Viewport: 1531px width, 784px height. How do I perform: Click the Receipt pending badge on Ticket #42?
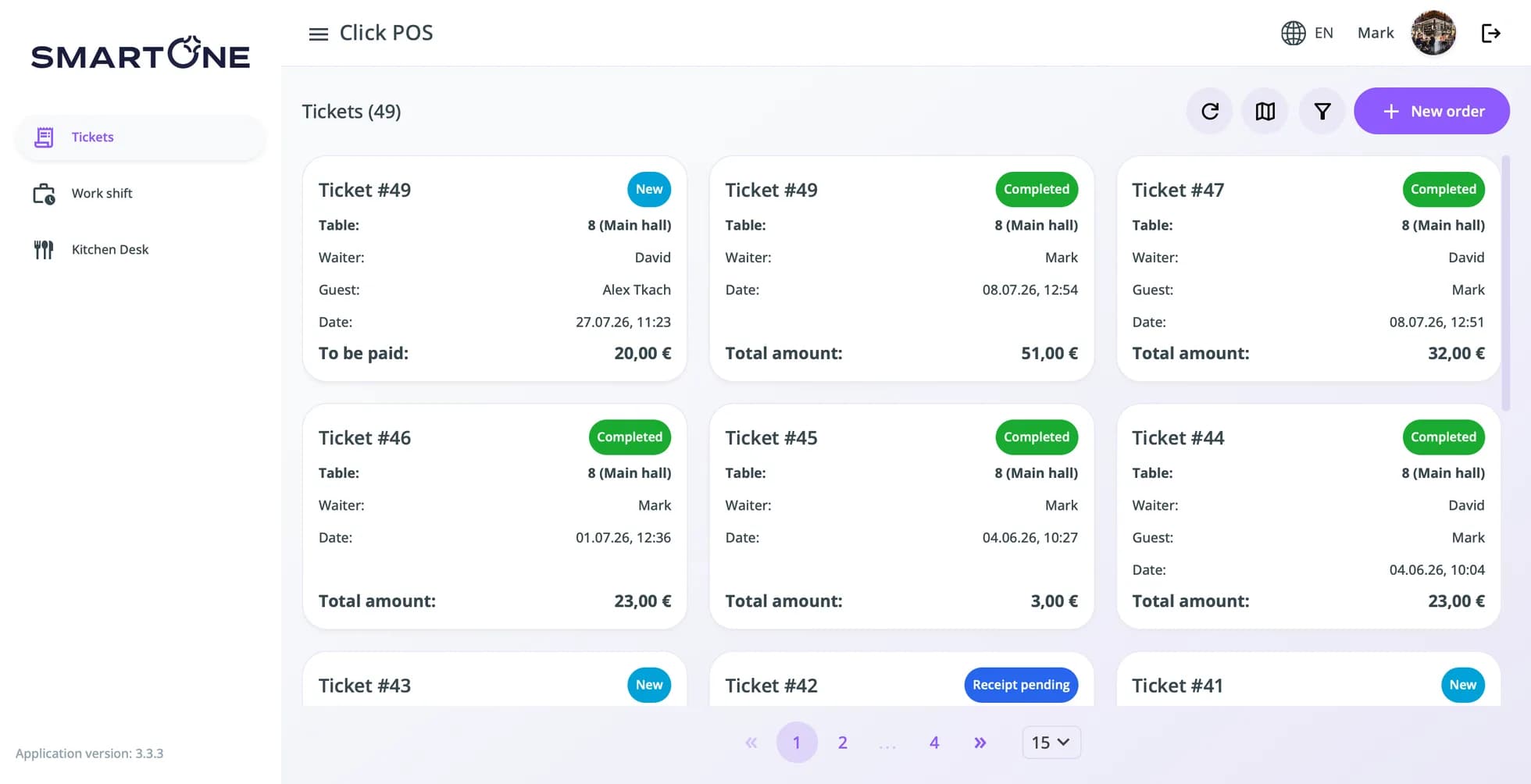click(1021, 685)
